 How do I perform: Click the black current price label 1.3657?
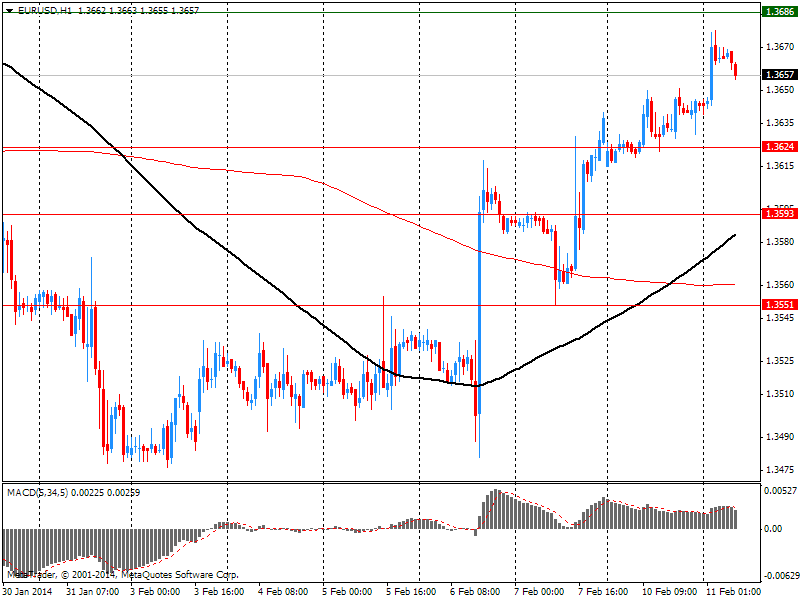tap(780, 74)
